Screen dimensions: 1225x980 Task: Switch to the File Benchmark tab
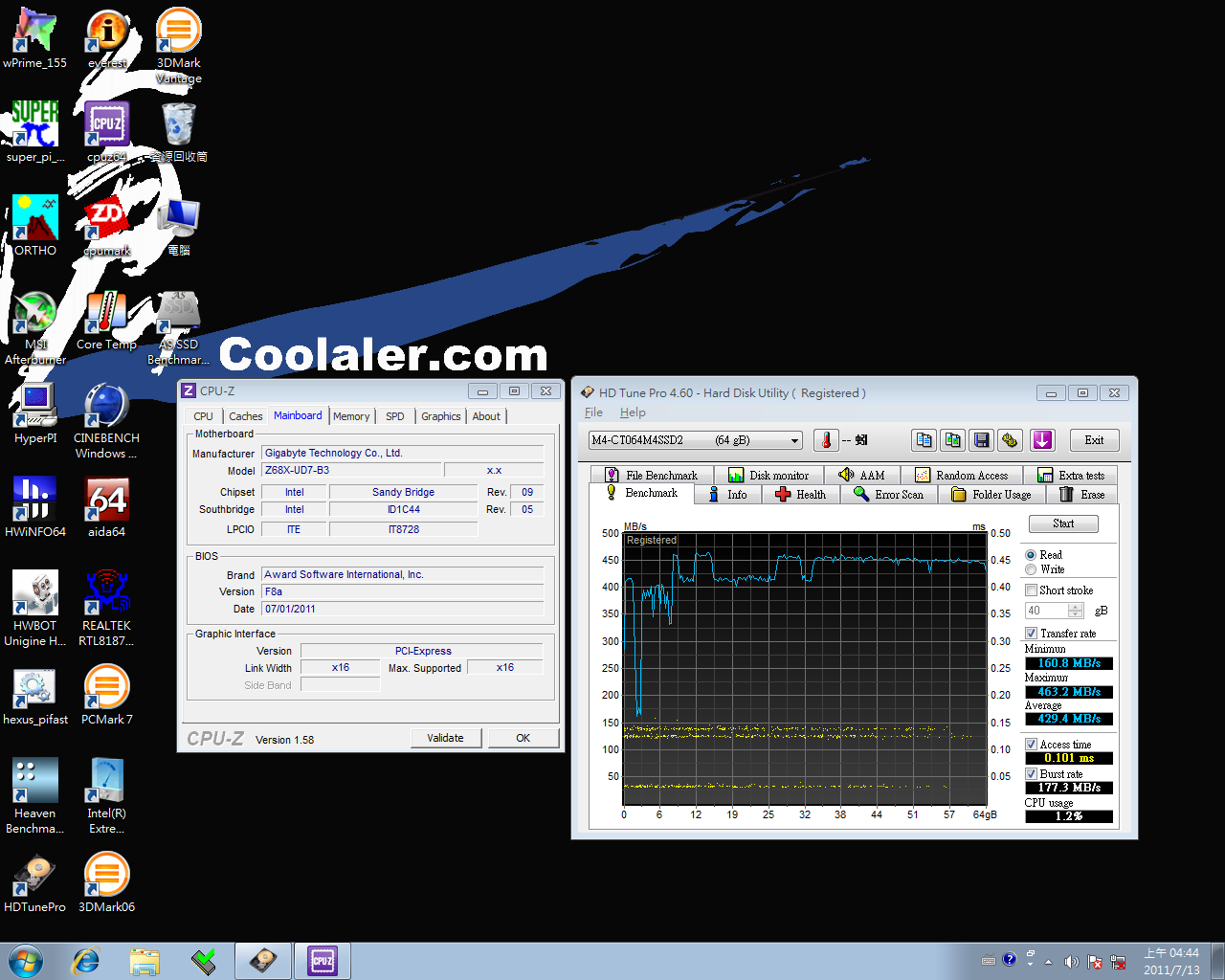tap(652, 475)
